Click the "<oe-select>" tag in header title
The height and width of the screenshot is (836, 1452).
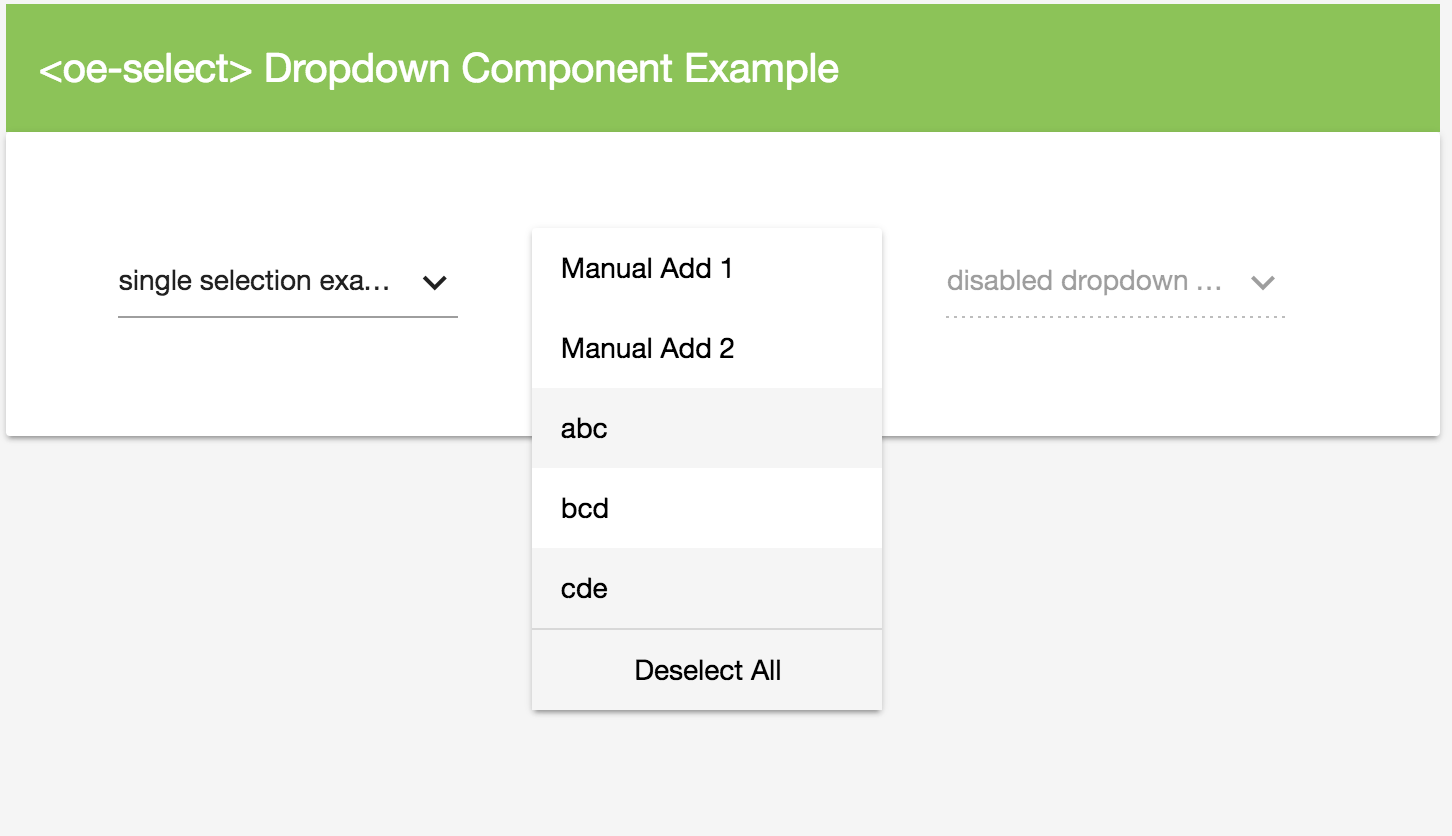pyautogui.click(x=145, y=69)
